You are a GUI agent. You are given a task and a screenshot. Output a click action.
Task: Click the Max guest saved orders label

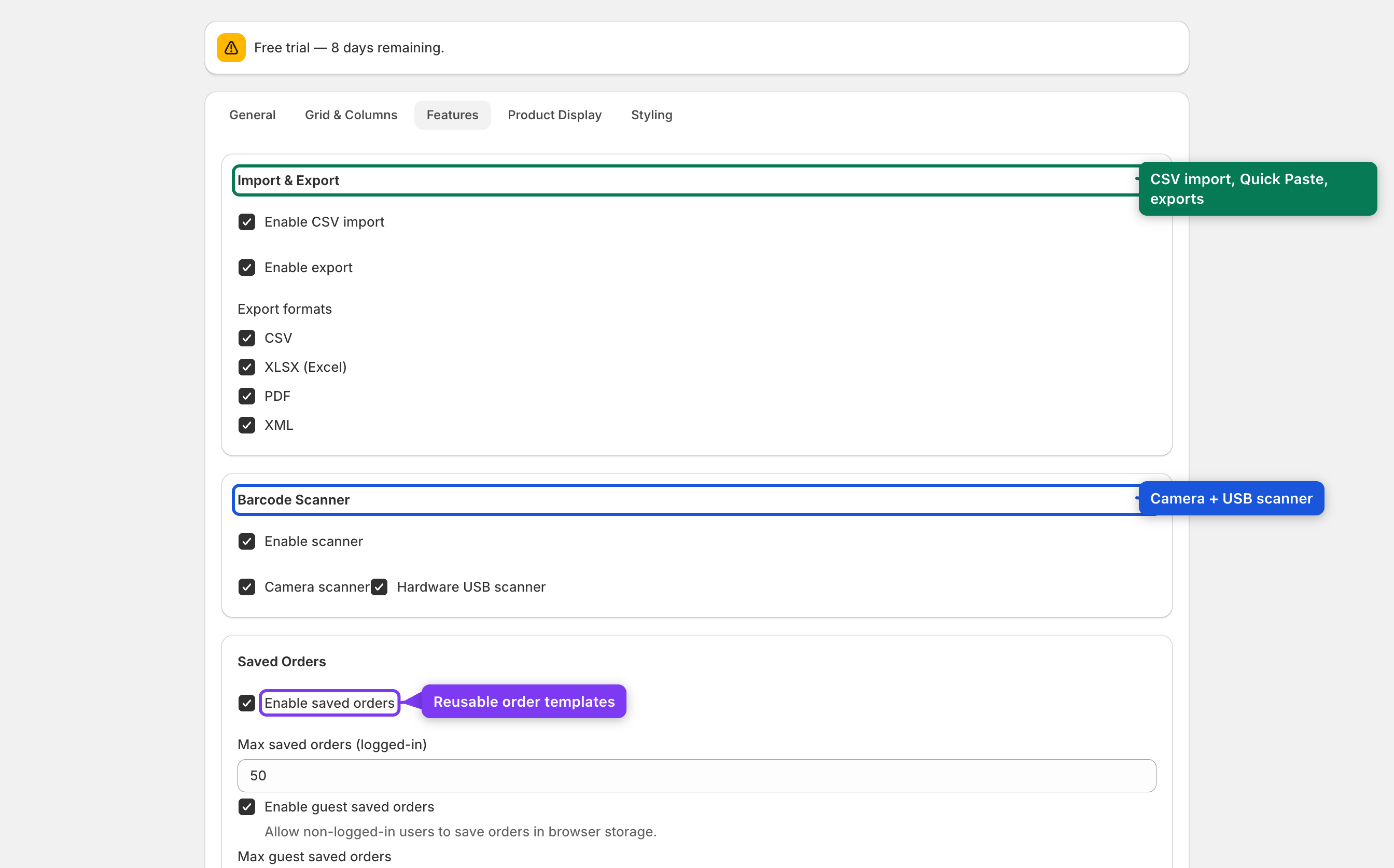[314, 857]
